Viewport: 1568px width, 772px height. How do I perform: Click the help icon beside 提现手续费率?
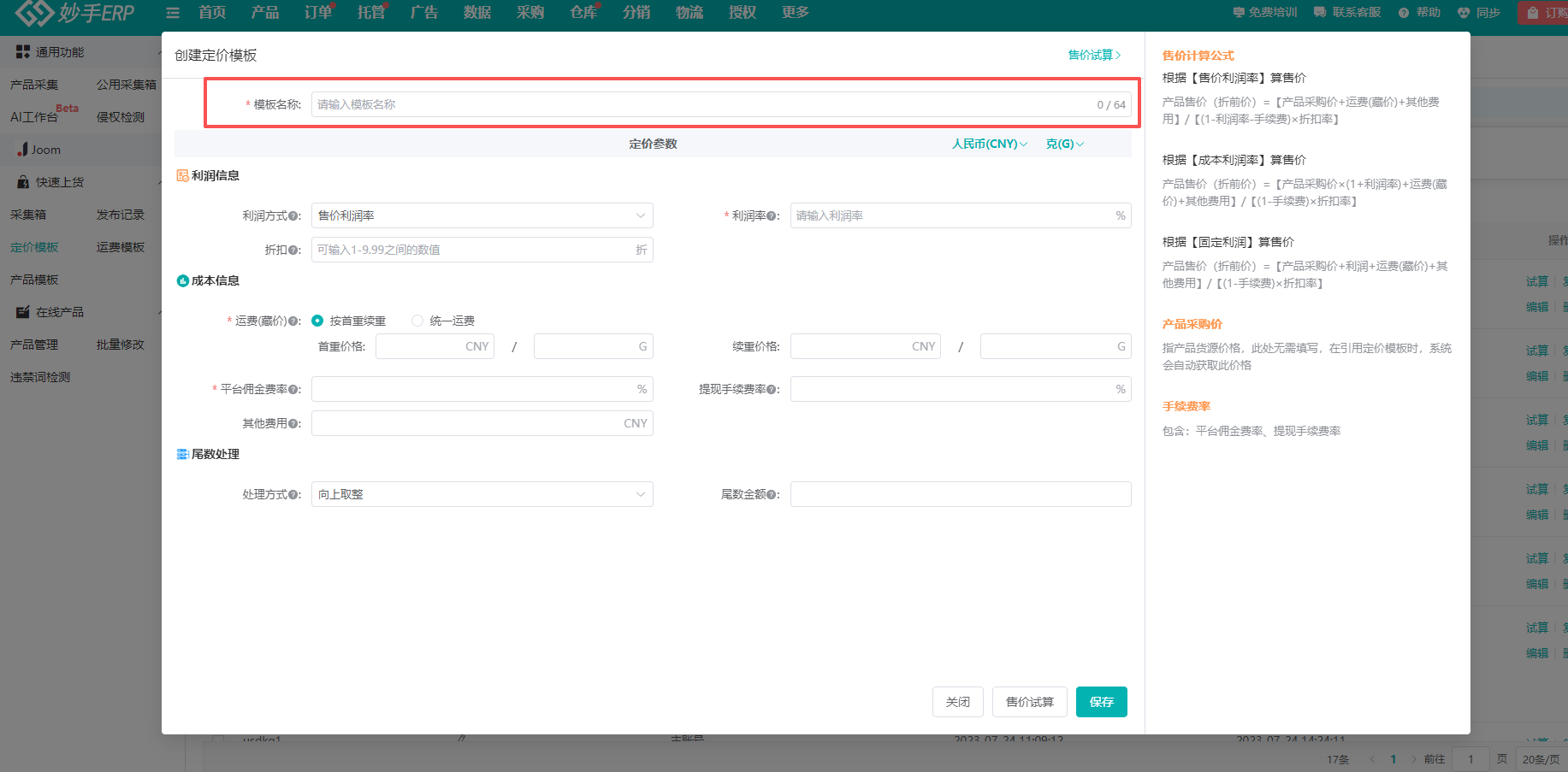click(x=772, y=390)
